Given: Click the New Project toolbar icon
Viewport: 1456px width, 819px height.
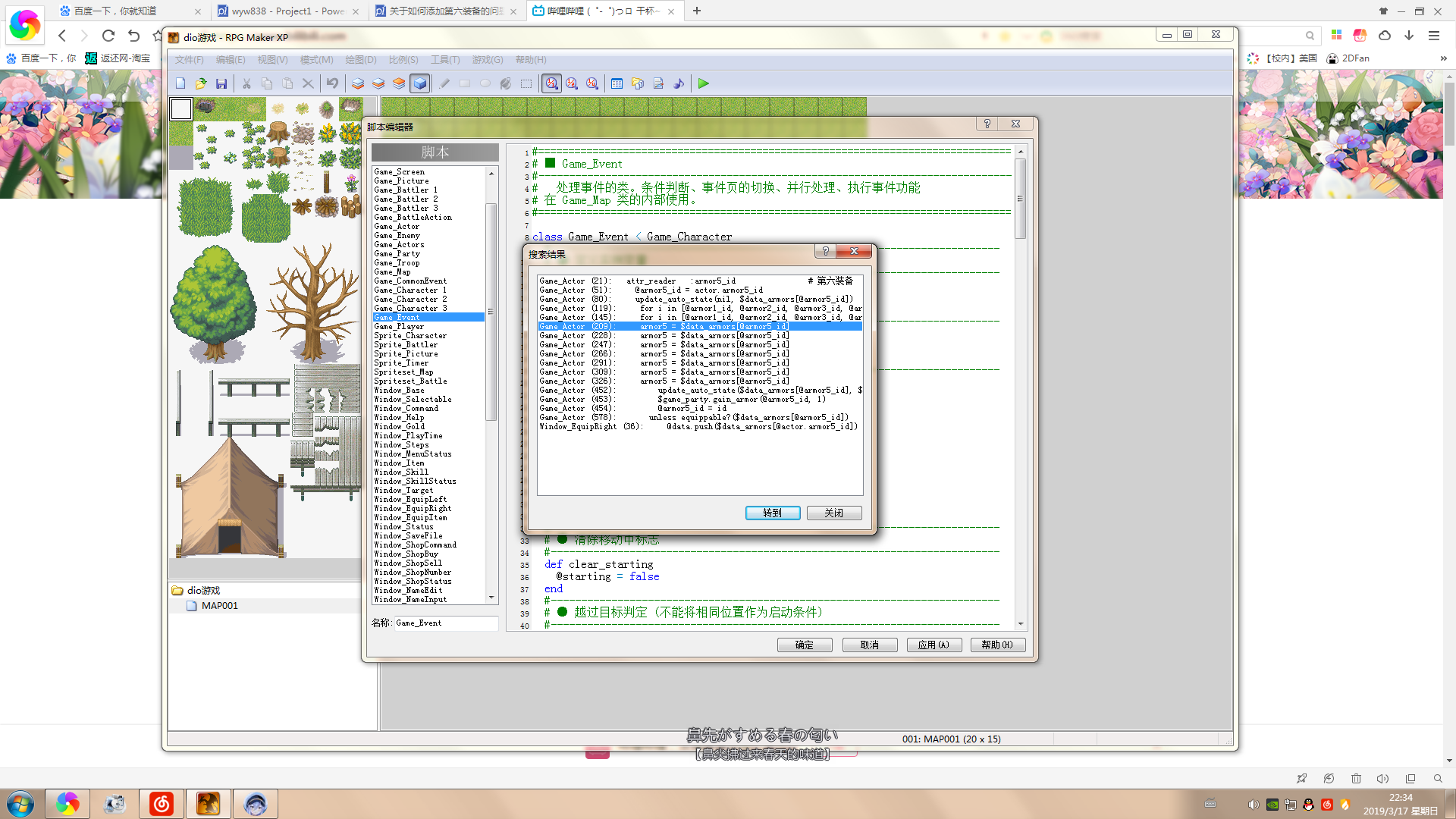Looking at the screenshot, I should point(180,83).
